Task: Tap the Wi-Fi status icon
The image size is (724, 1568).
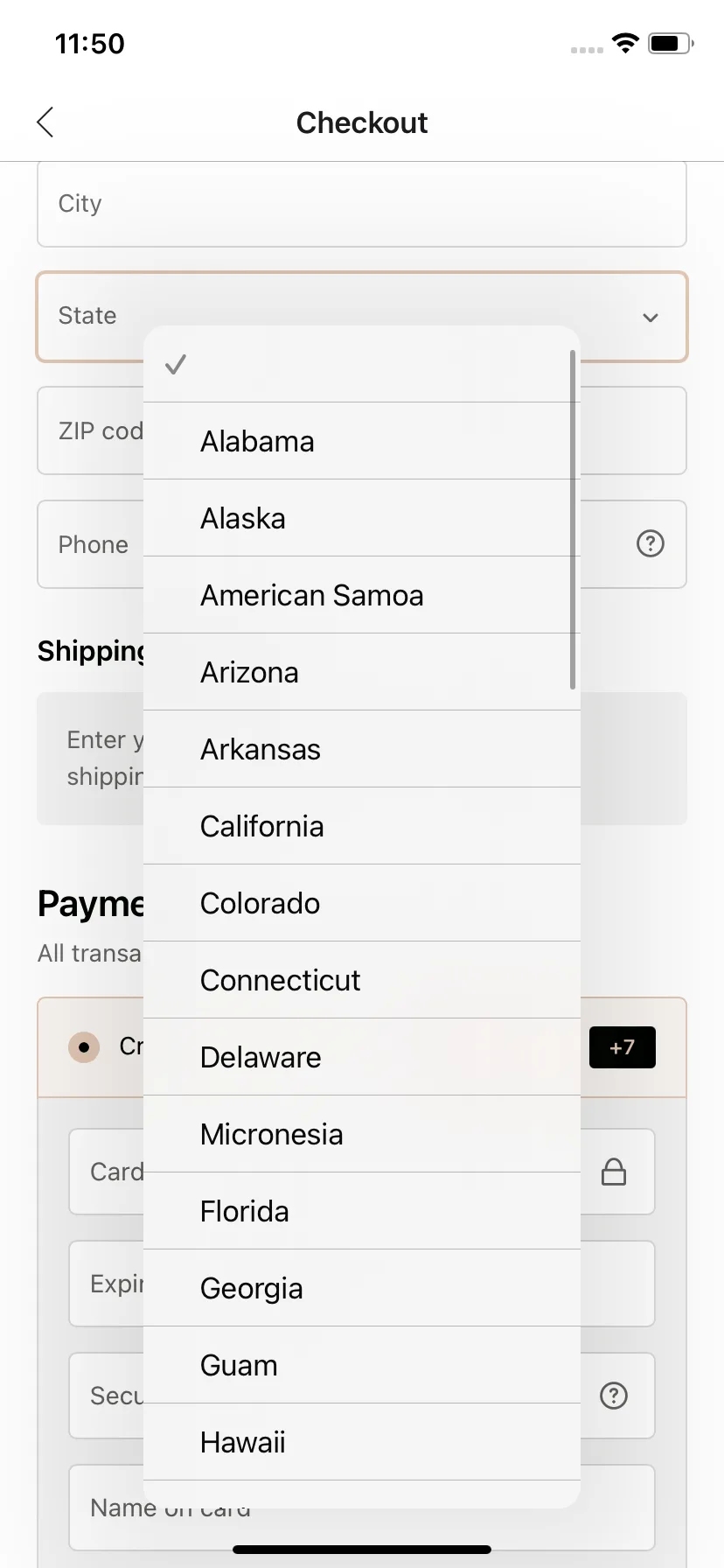Action: click(625, 43)
